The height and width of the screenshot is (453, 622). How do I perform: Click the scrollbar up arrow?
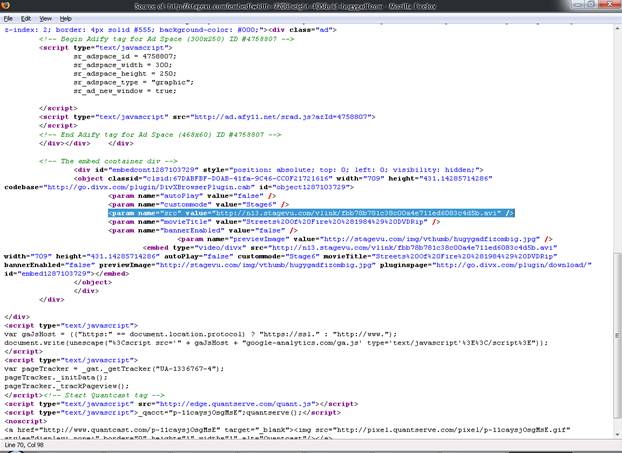[618, 29]
